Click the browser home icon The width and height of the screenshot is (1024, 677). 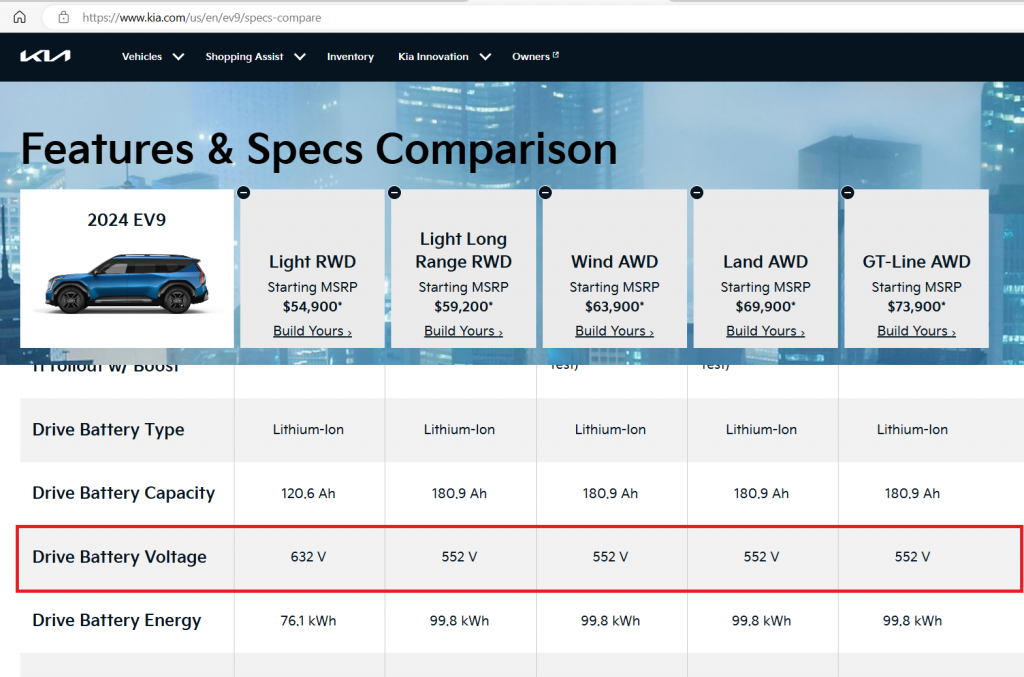click(x=20, y=17)
